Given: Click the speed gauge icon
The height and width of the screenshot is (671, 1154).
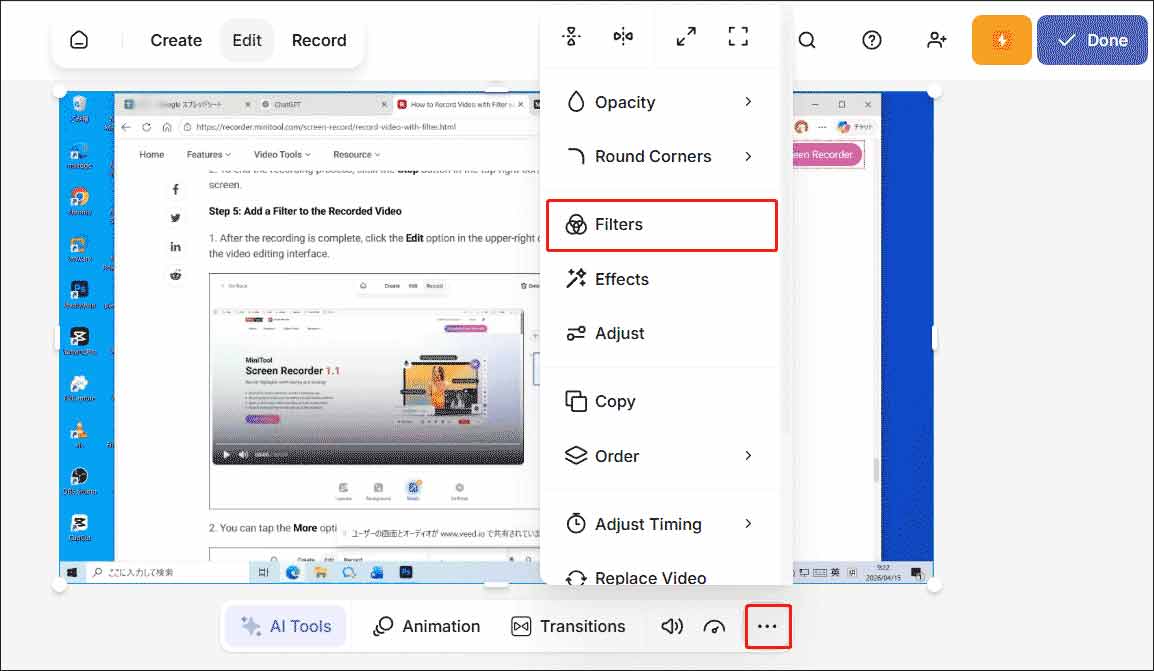Looking at the screenshot, I should (x=714, y=627).
